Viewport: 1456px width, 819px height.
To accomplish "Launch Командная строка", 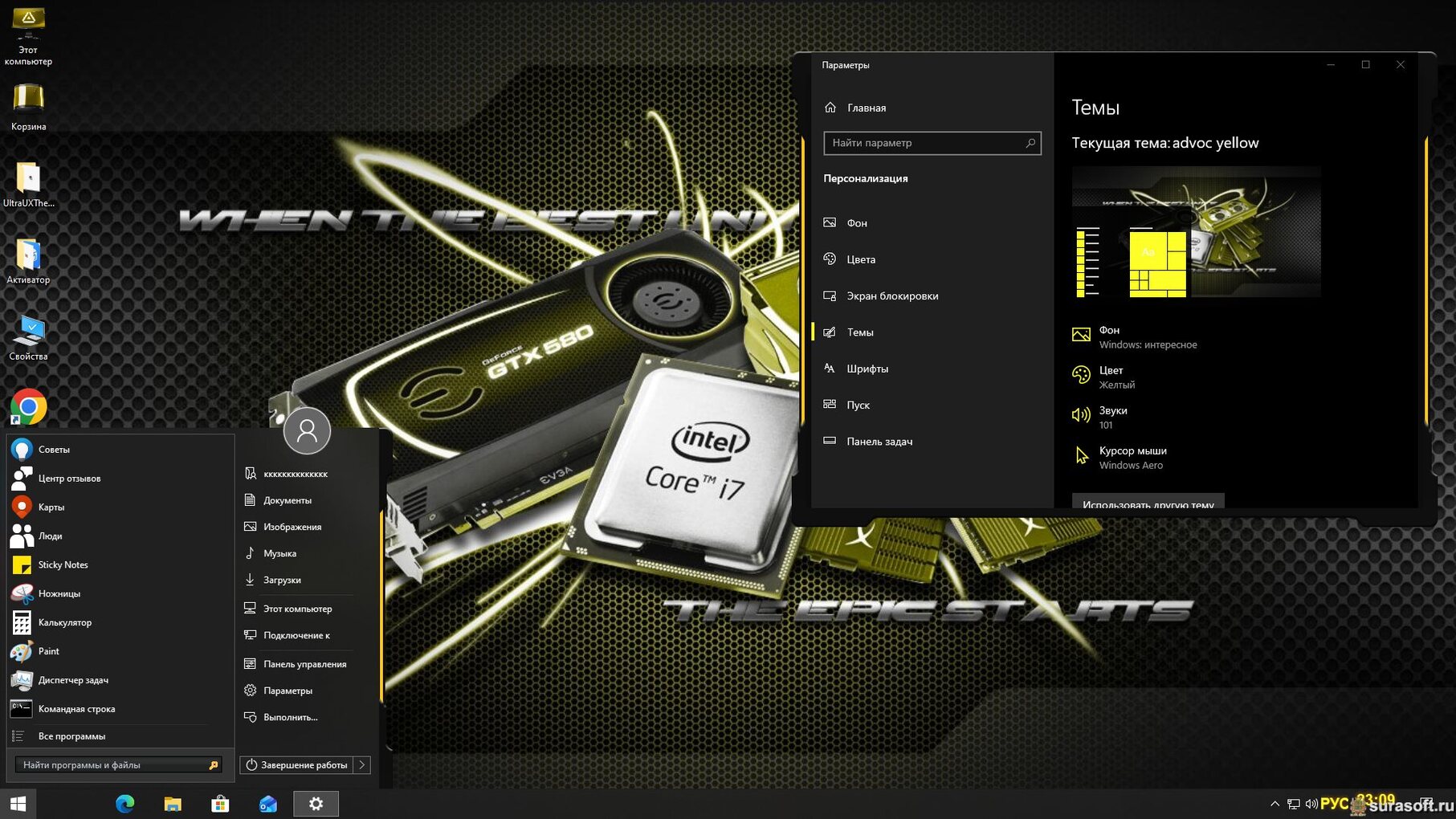I will click(120, 709).
